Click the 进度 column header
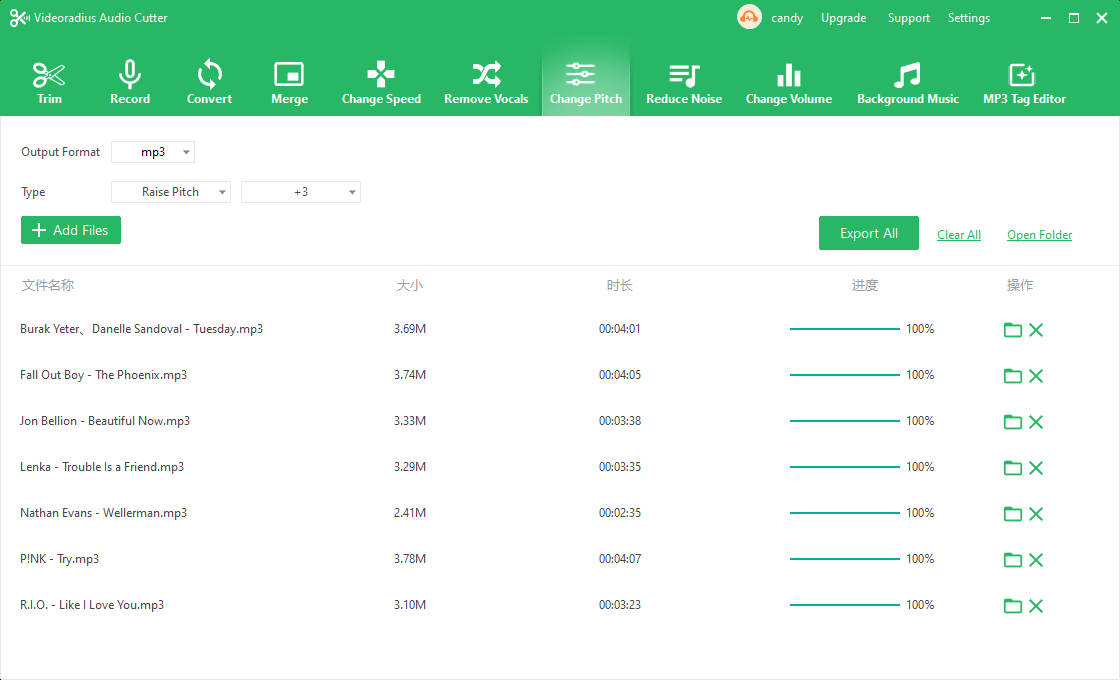The width and height of the screenshot is (1120, 680). [864, 285]
